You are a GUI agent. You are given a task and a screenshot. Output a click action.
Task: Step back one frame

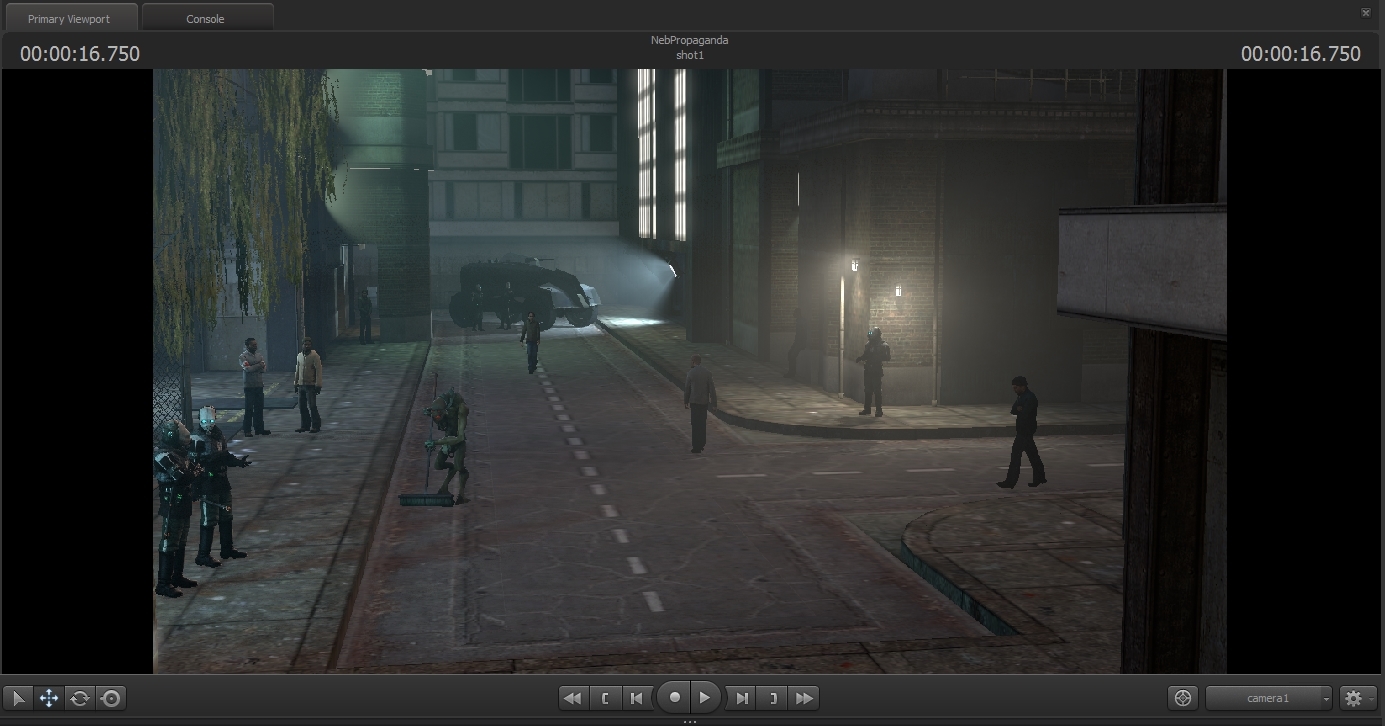[x=636, y=698]
